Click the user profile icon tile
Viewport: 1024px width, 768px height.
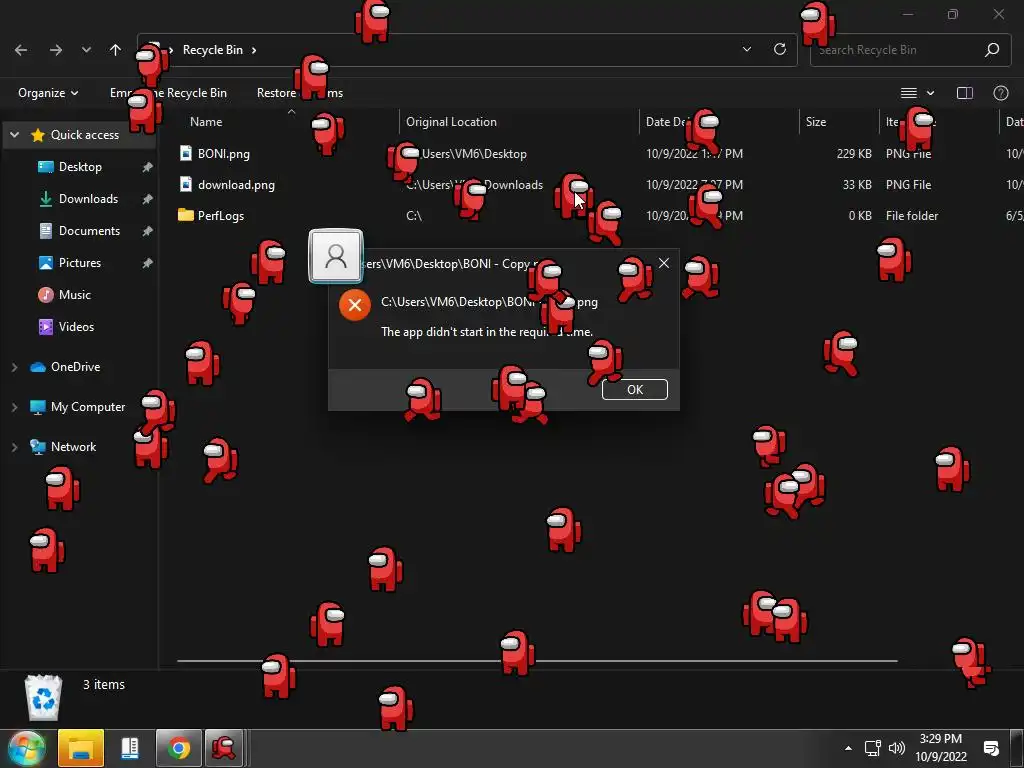coord(336,256)
